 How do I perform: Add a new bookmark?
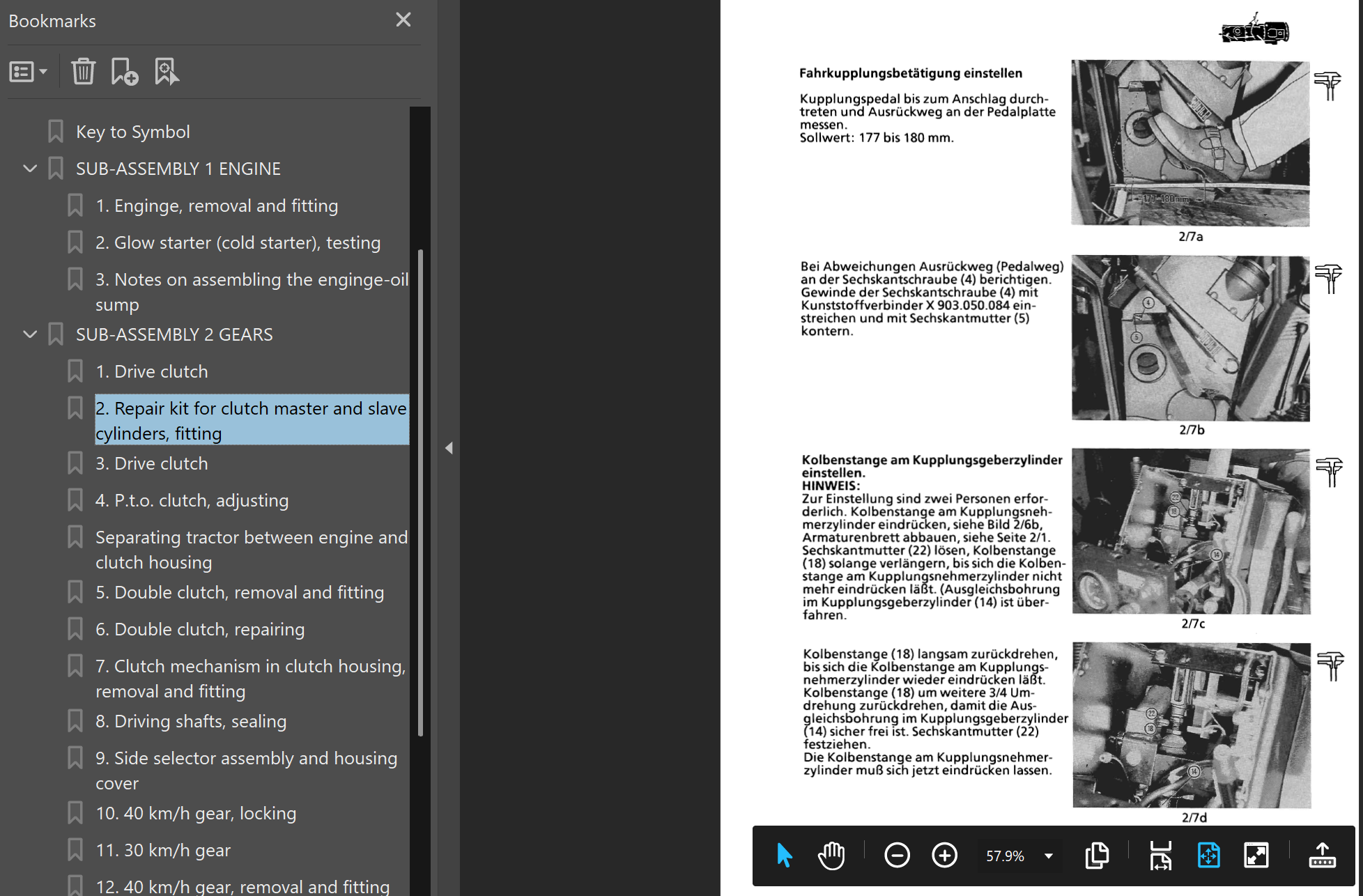point(124,72)
